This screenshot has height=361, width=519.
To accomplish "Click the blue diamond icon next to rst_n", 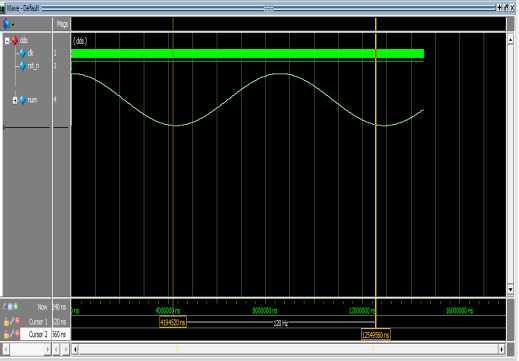I will (x=22, y=66).
